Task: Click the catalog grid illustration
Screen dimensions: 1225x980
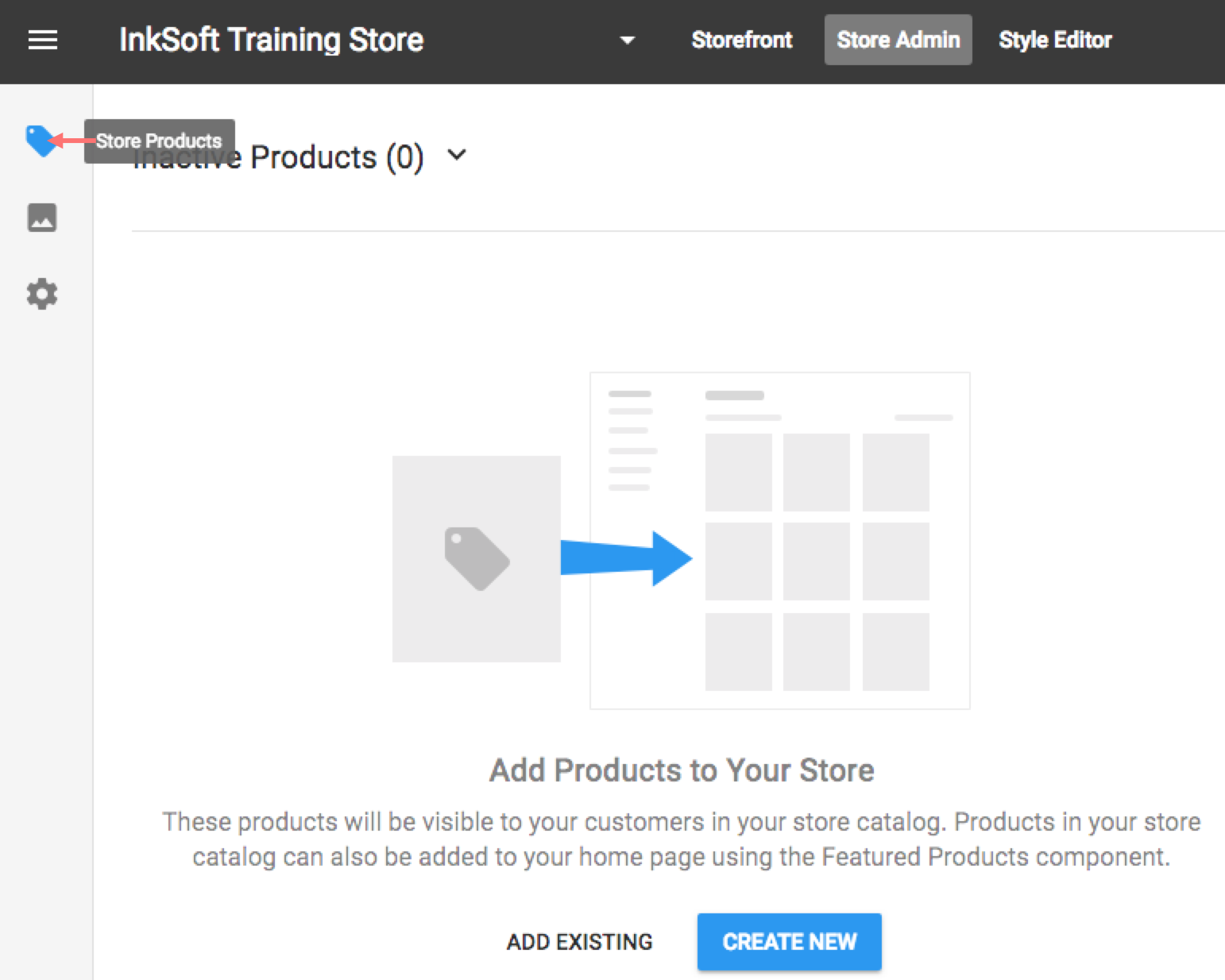Action: 779,540
